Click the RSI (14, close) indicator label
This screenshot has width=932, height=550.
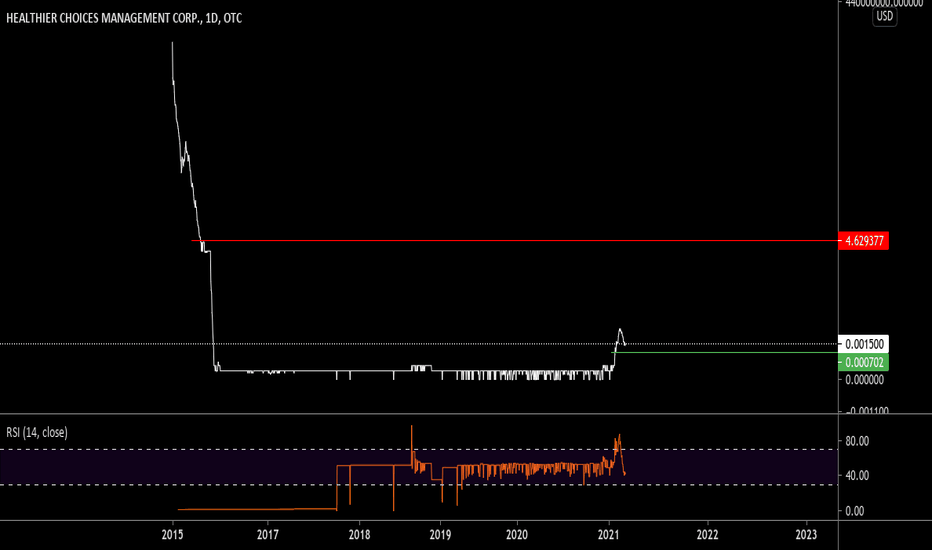[x=37, y=432]
